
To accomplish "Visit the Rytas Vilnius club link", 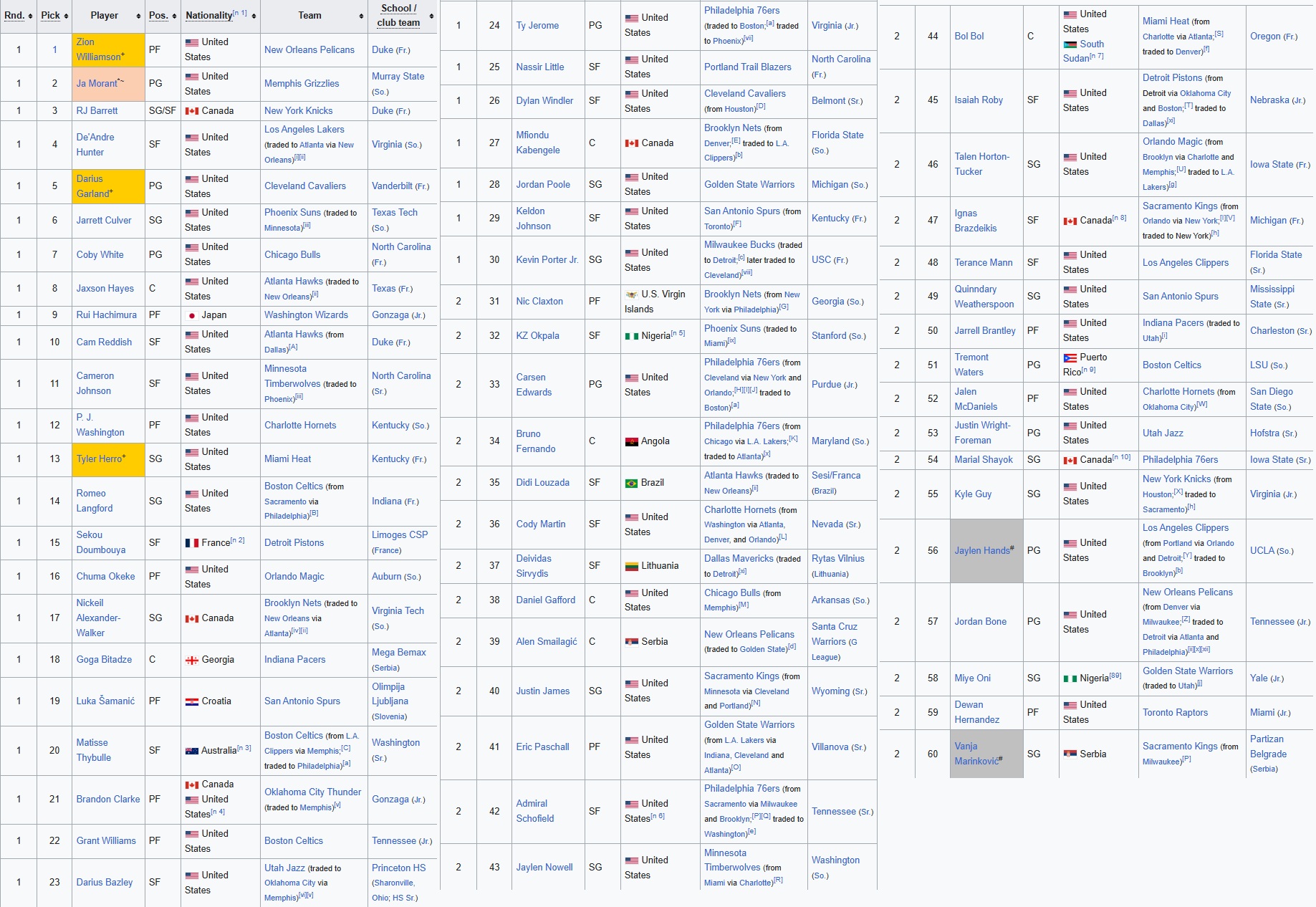I will click(x=838, y=559).
